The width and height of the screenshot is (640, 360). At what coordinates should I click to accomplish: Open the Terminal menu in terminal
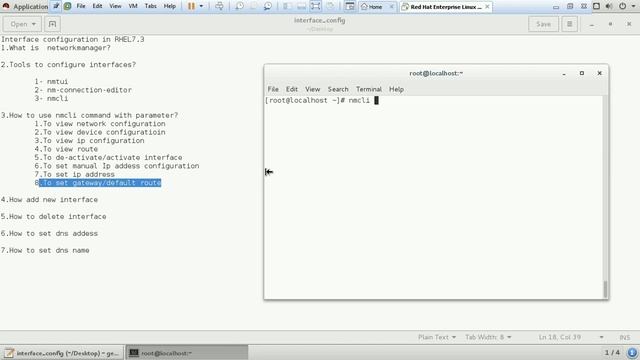[x=369, y=89]
